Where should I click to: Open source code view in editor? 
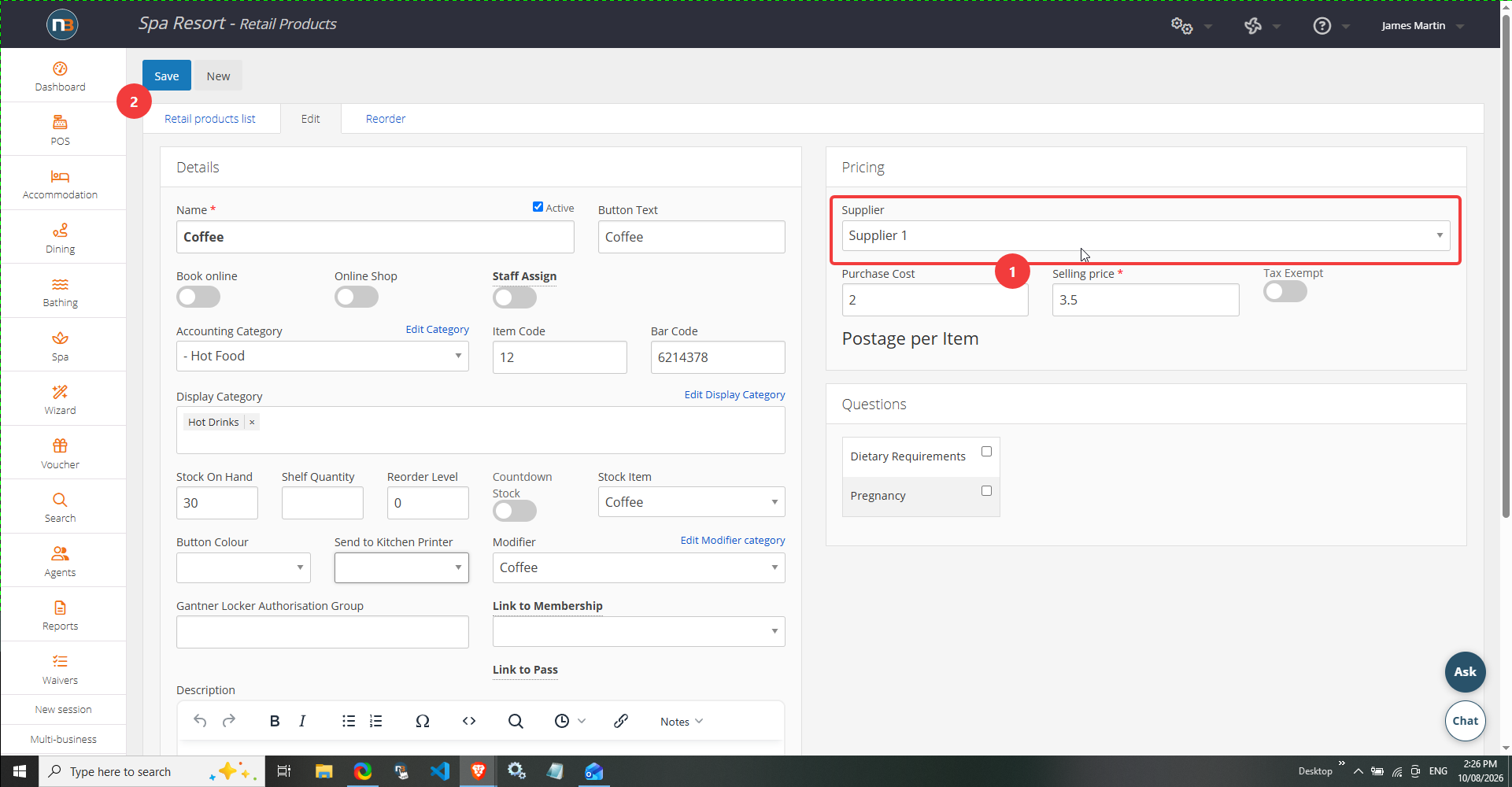pyautogui.click(x=469, y=721)
